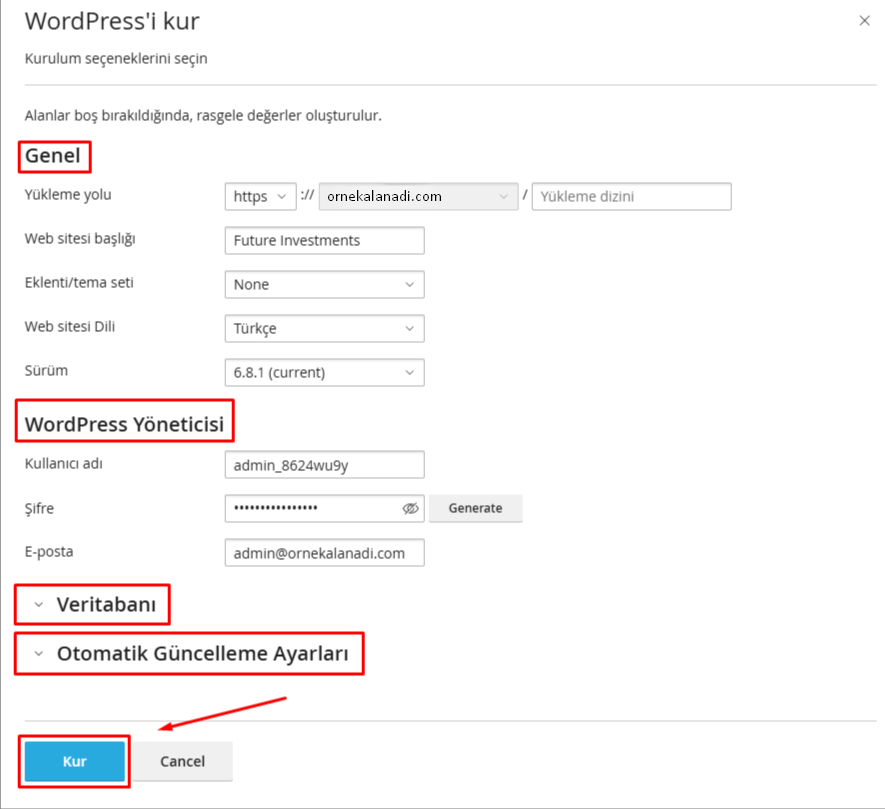Screen dimensions: 885x809
Task: Open the ornekalanadi.com domain dropdown
Action: [x=418, y=196]
